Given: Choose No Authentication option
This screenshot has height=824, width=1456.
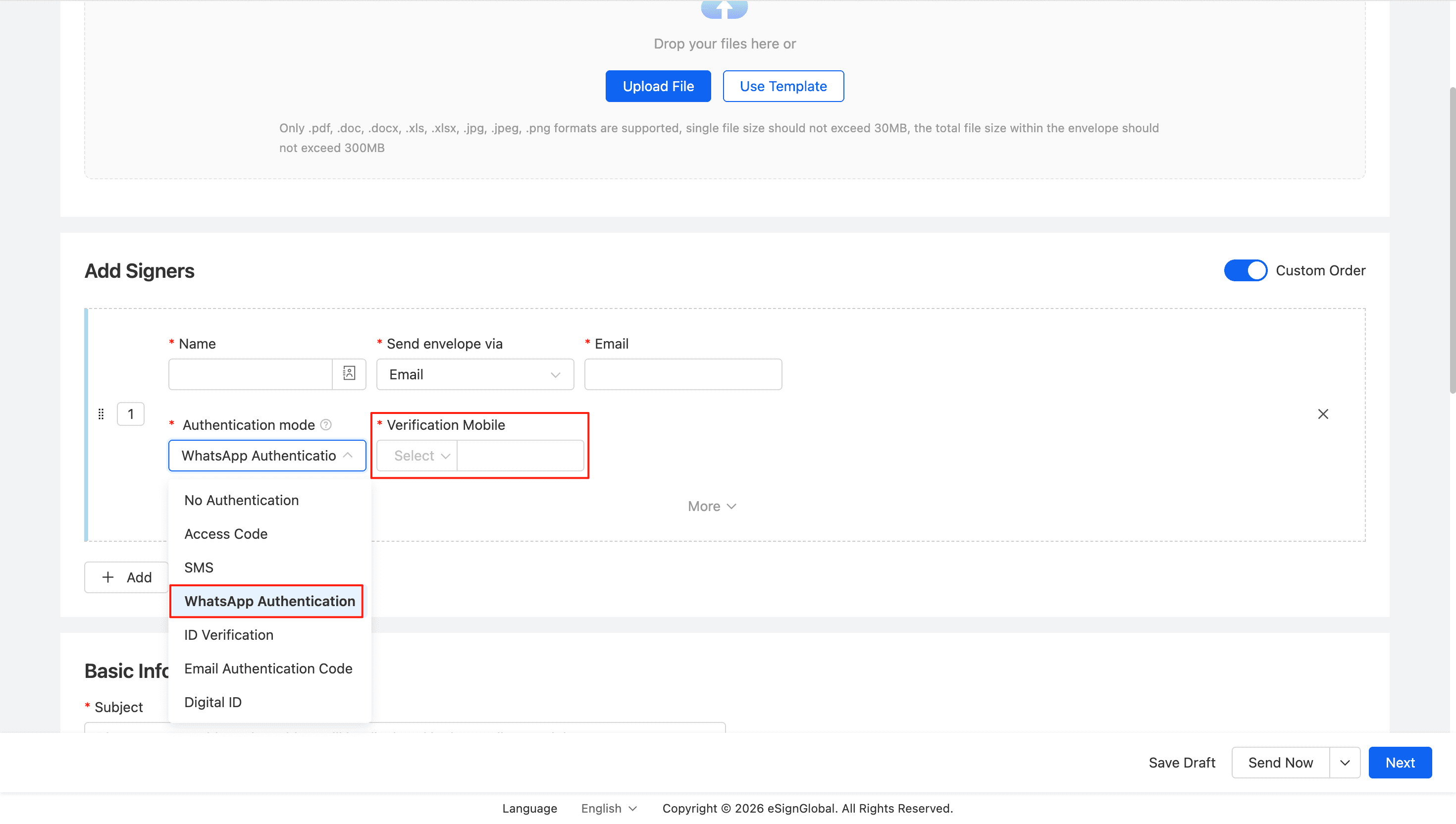Looking at the screenshot, I should click(242, 500).
